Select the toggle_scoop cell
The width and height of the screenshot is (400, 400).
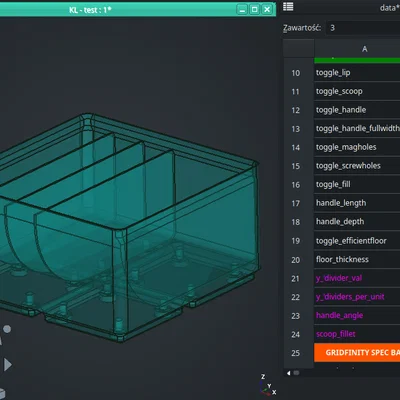pos(357,91)
